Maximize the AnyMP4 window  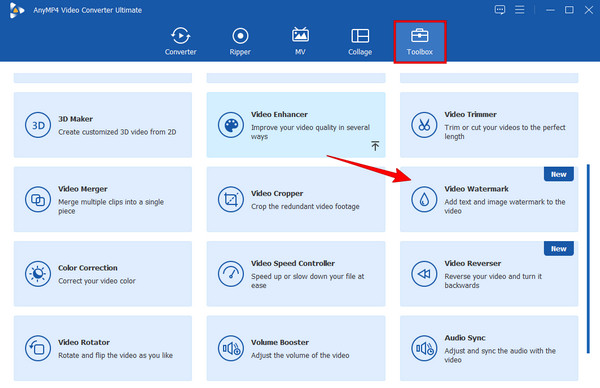569,10
